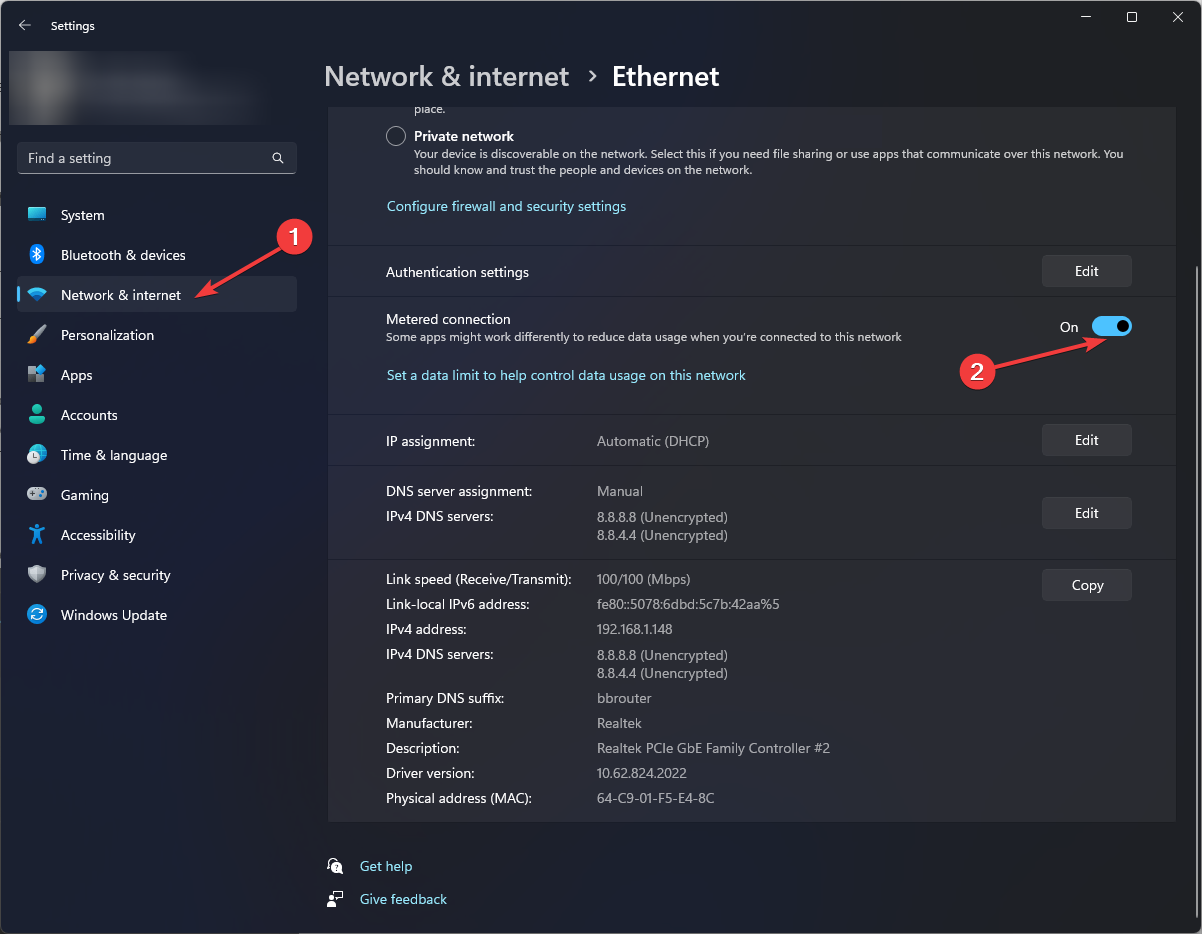Viewport: 1202px width, 934px height.
Task: Open Configure firewall and security settings link
Action: tap(506, 206)
